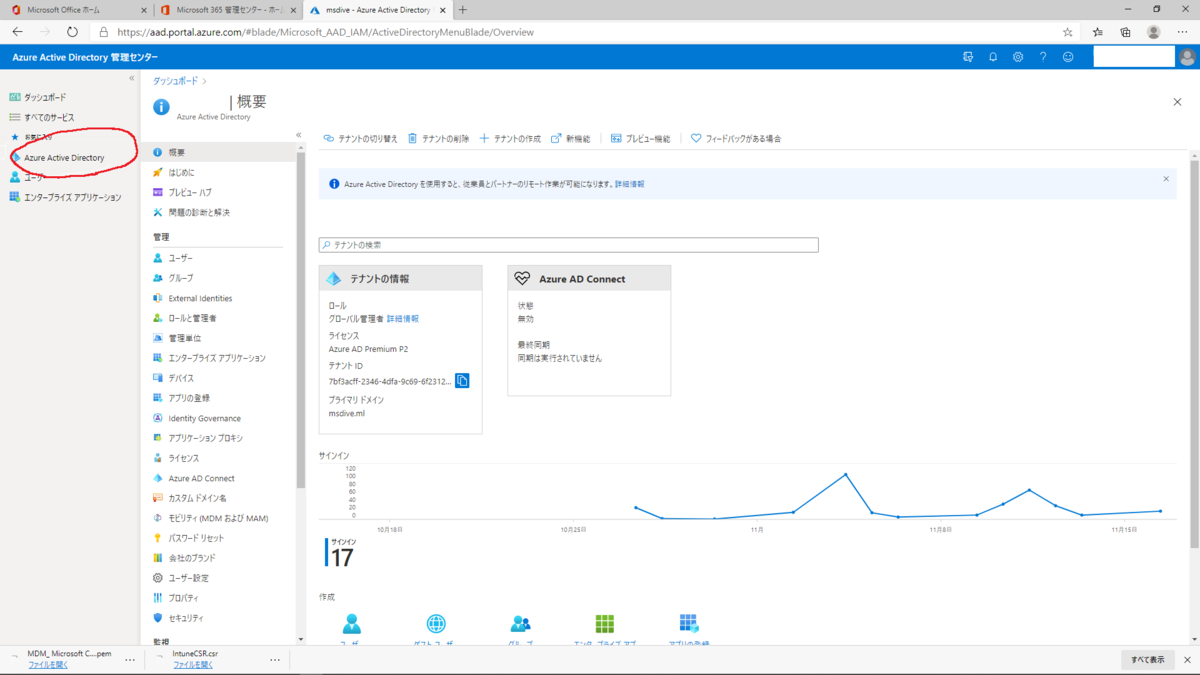Collapse the Azure AD resource menu
This screenshot has height=675, width=1200.
pyautogui.click(x=299, y=135)
